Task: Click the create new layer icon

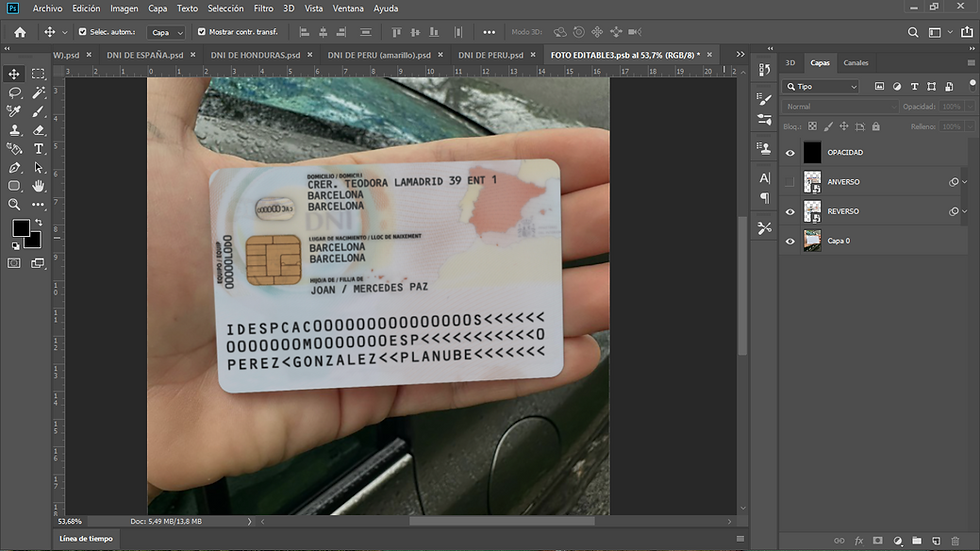Action: pyautogui.click(x=936, y=540)
